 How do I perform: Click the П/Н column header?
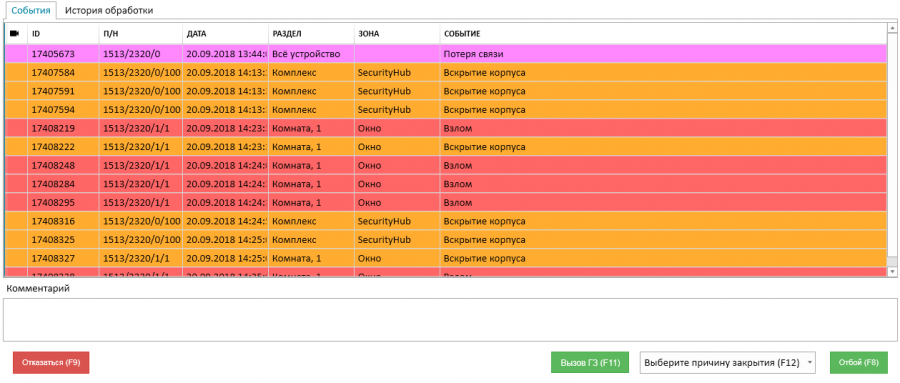[x=141, y=34]
